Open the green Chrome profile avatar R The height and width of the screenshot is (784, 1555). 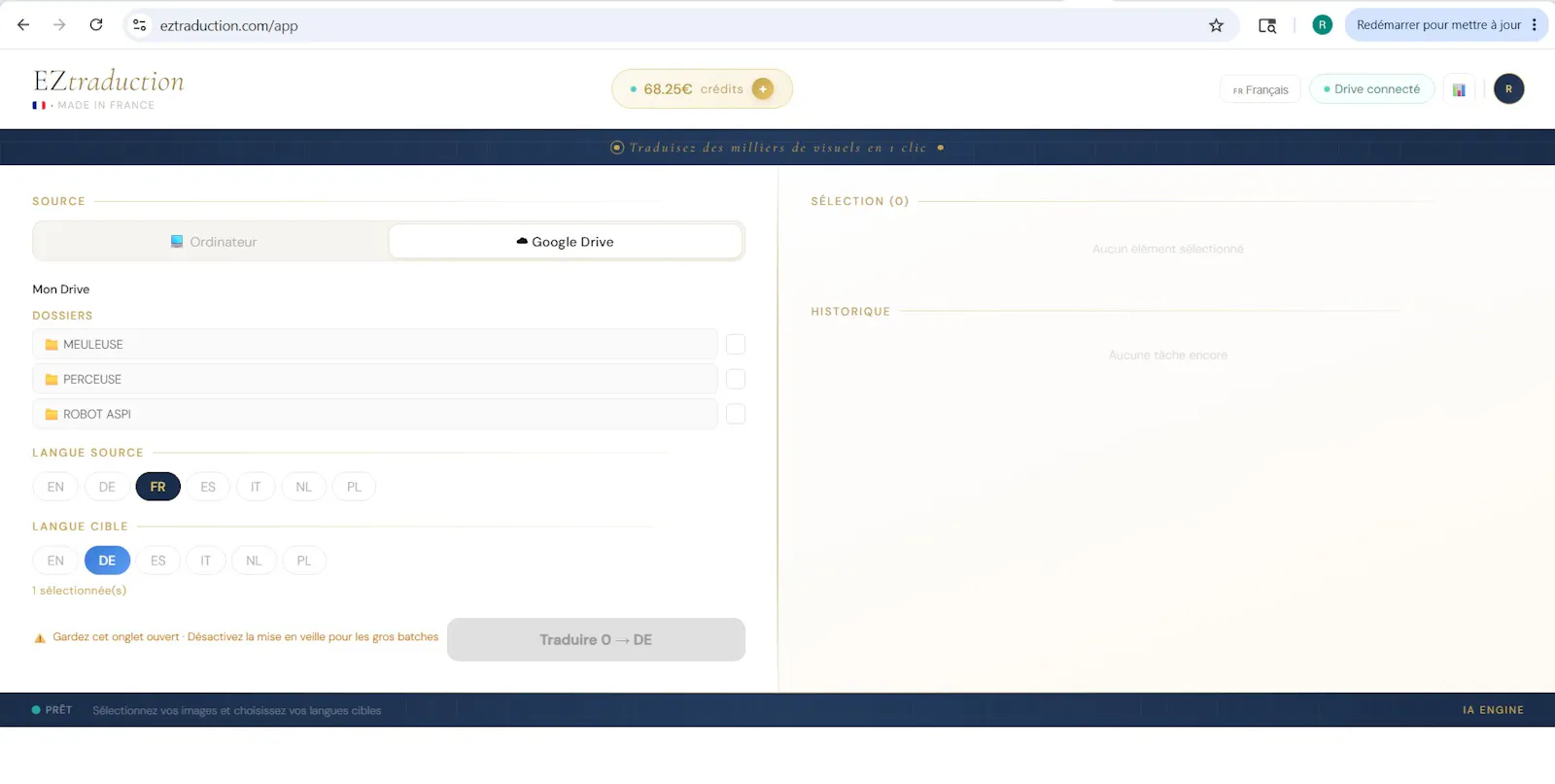[1322, 25]
